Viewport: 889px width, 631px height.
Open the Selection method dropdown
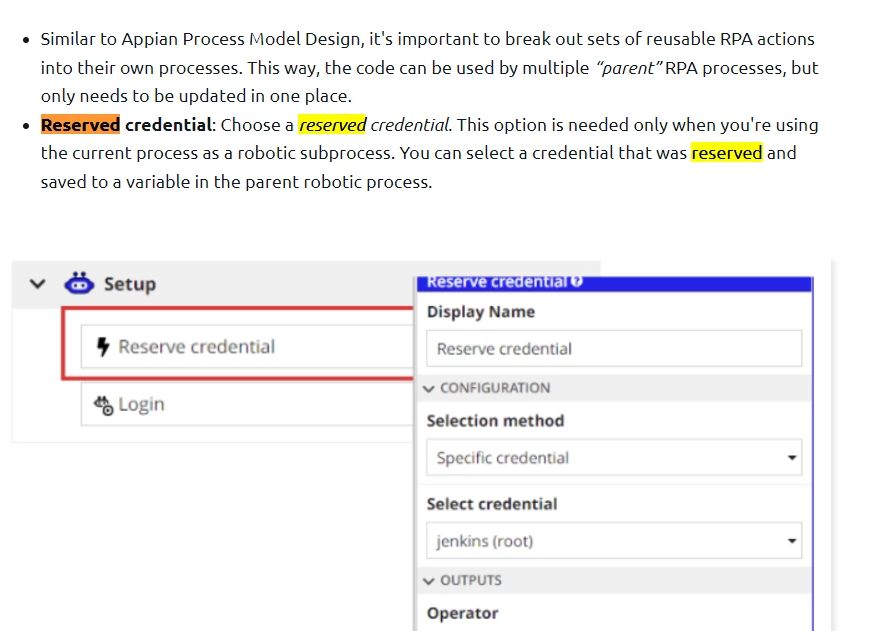614,458
